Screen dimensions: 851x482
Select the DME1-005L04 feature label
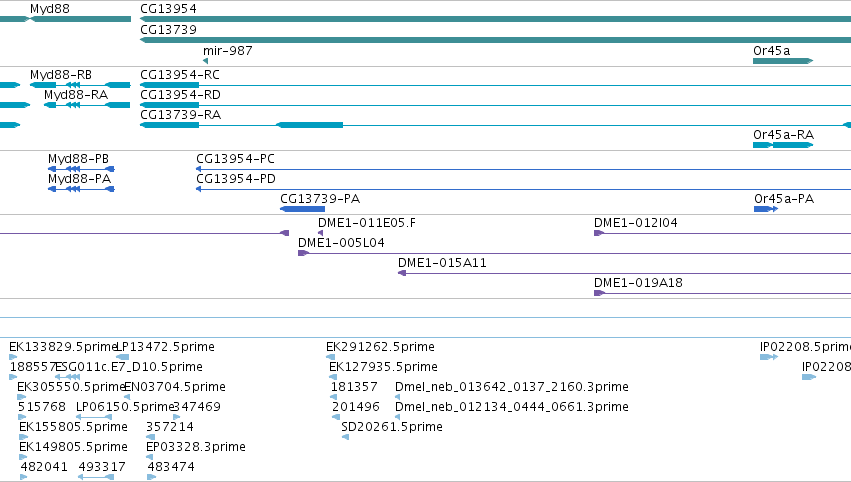click(341, 243)
